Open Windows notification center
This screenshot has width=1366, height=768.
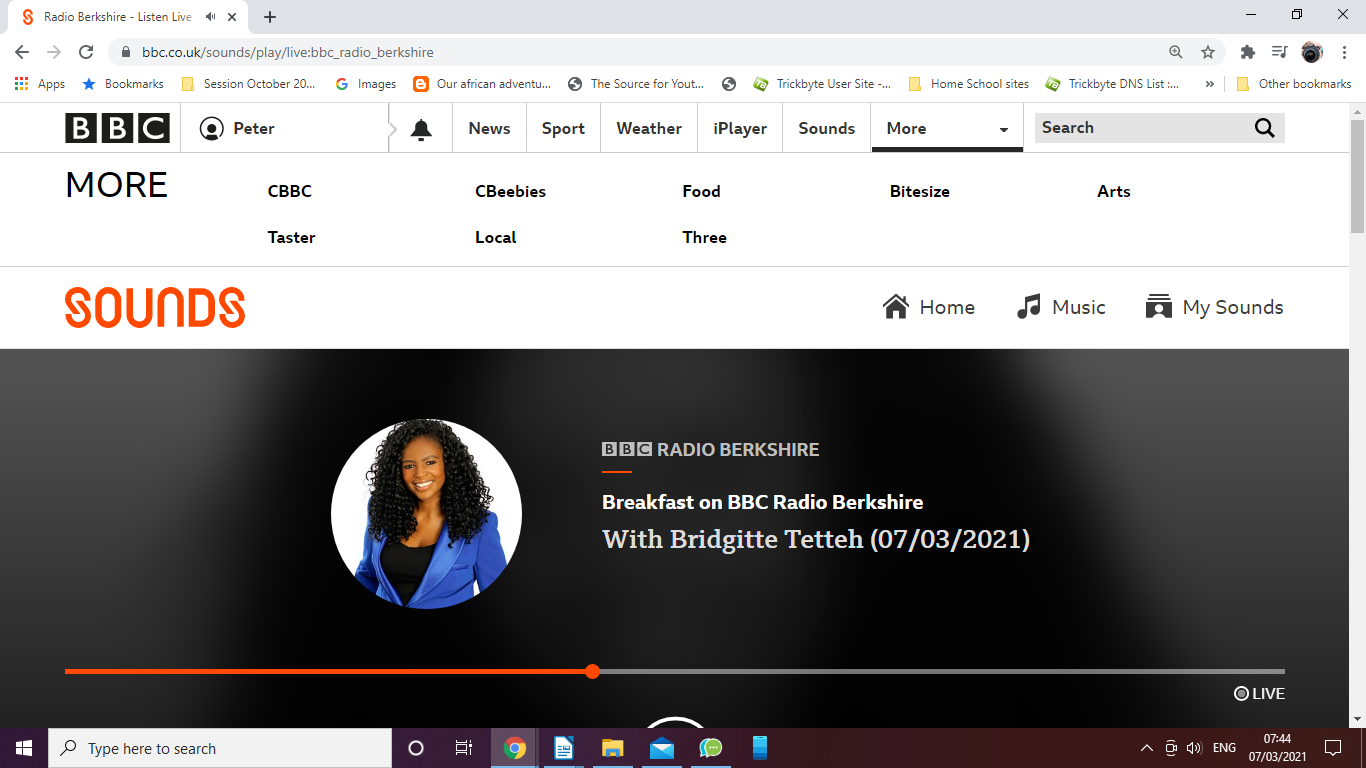(x=1332, y=748)
